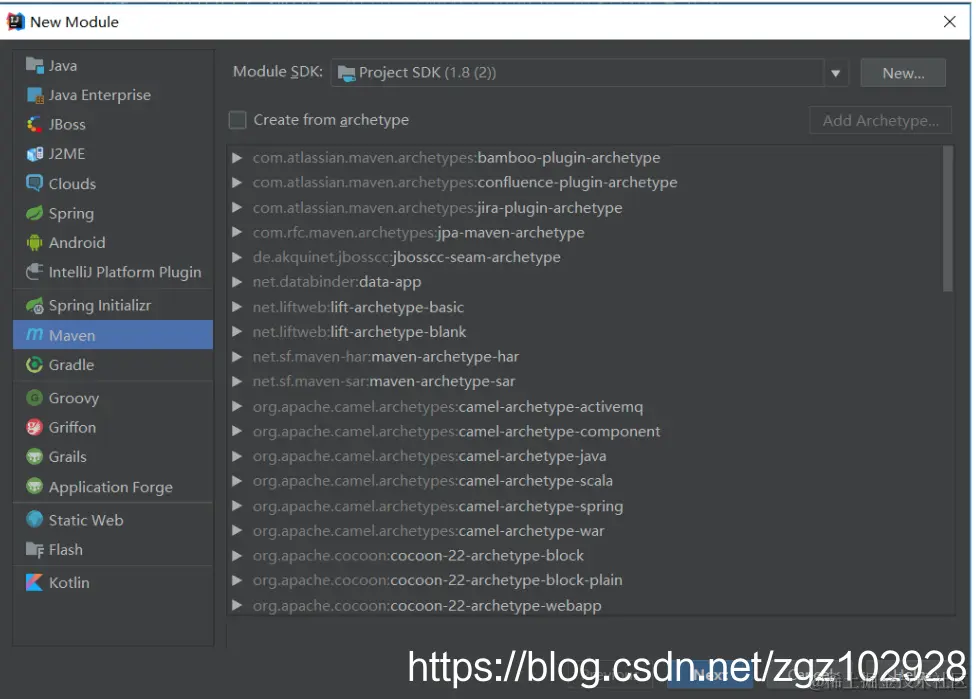Select camel-archetype-activemq row text
Image resolution: width=976 pixels, height=699 pixels.
448,406
